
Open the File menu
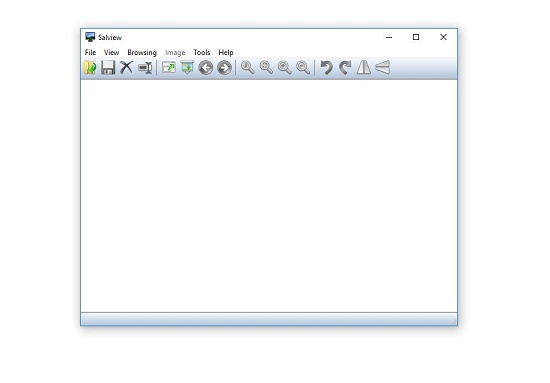[x=90, y=53]
